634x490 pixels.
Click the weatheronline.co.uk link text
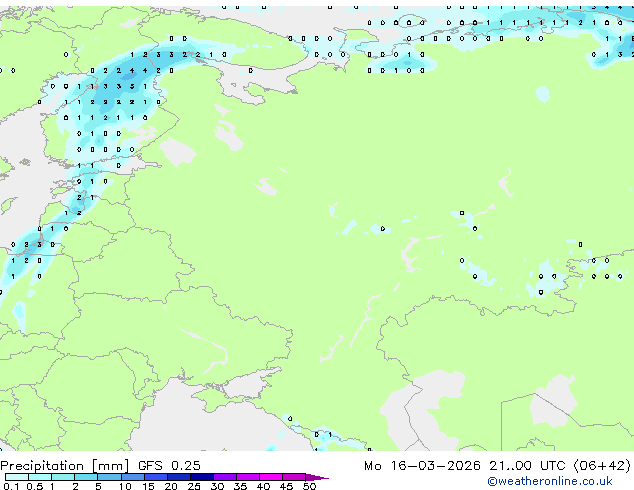550,481
